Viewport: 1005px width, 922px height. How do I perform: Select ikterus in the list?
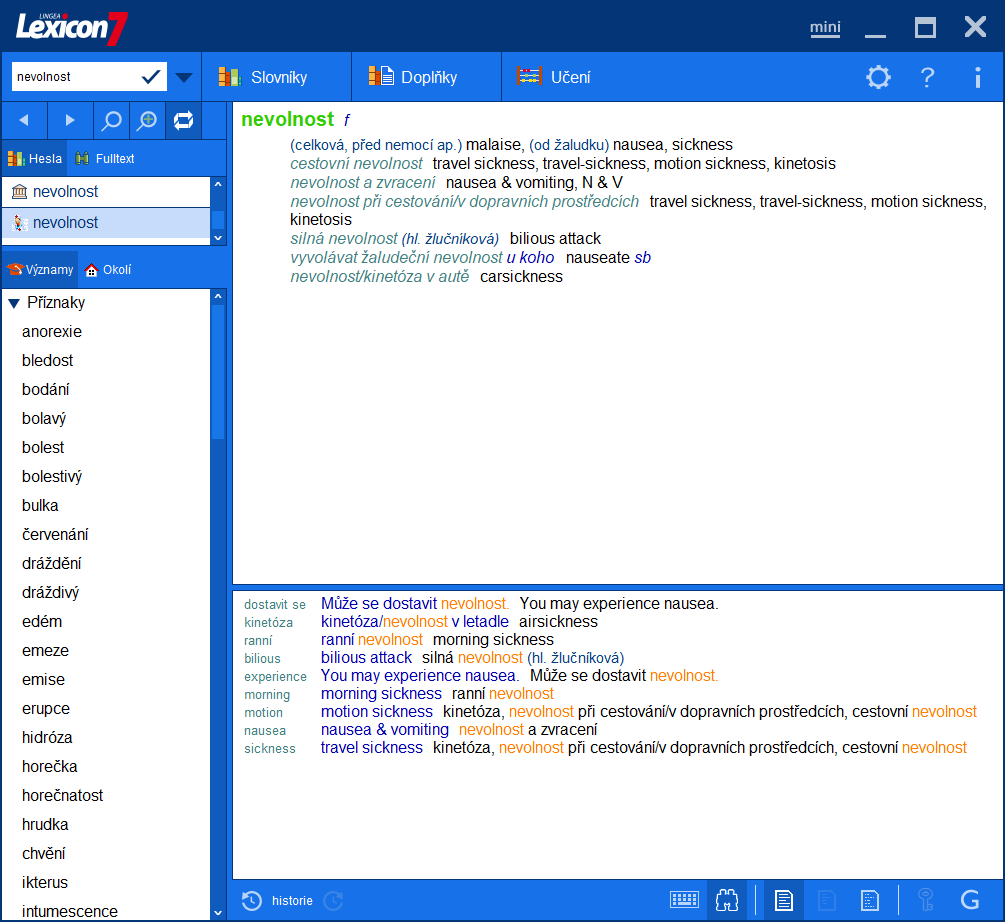[44, 882]
